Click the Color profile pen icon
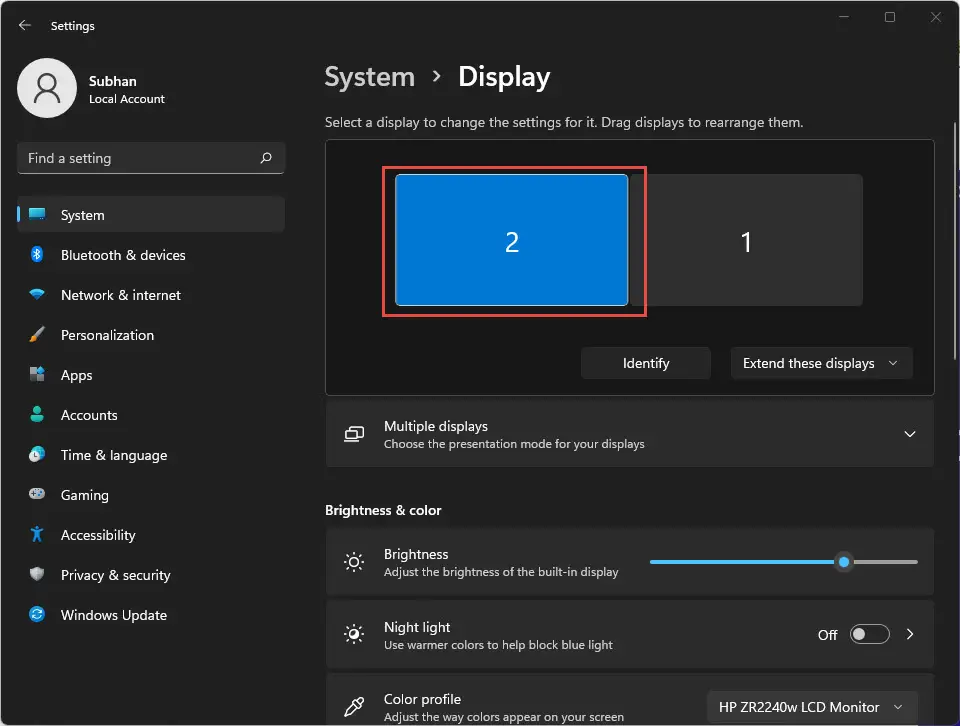 point(354,706)
